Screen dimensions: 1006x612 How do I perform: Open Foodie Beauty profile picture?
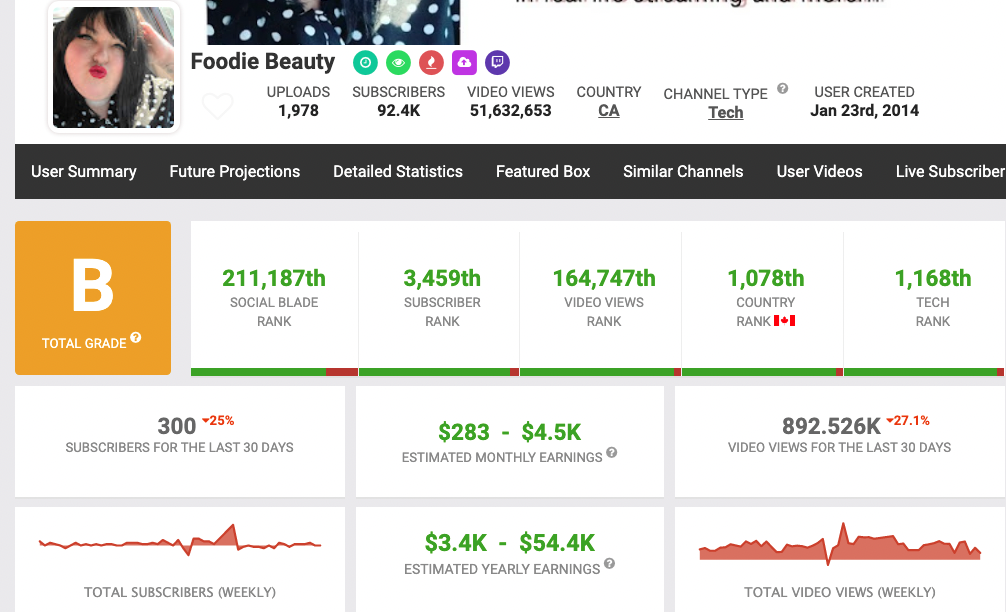click(113, 67)
